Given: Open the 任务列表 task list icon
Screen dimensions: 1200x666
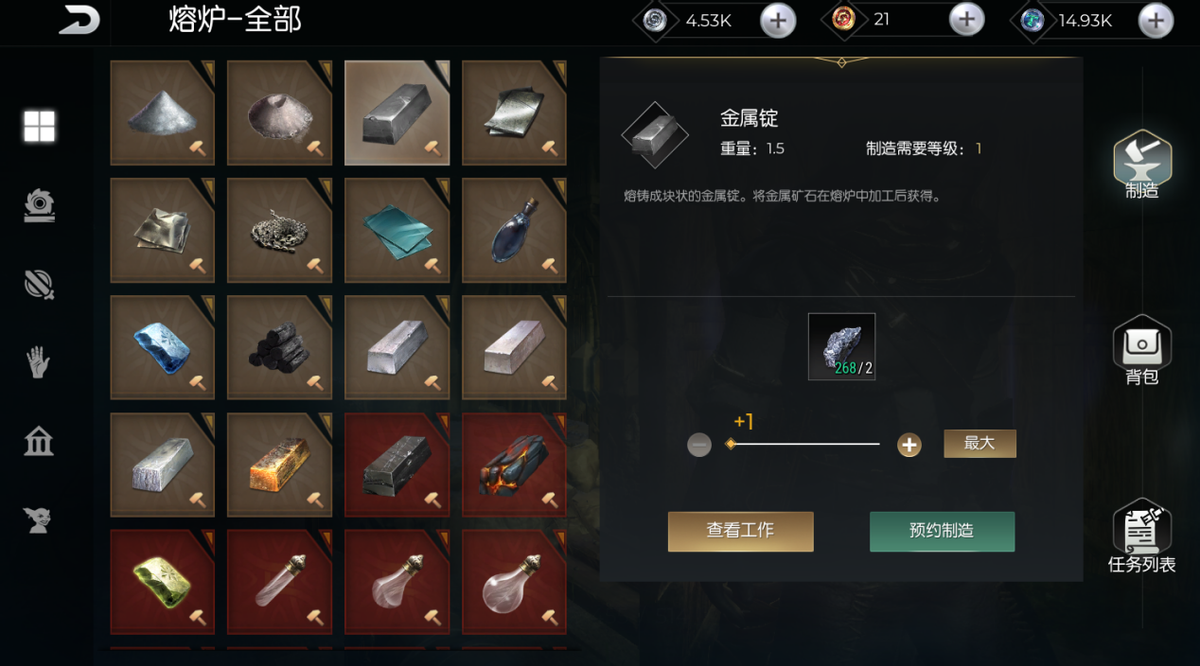Looking at the screenshot, I should pos(1141,535).
